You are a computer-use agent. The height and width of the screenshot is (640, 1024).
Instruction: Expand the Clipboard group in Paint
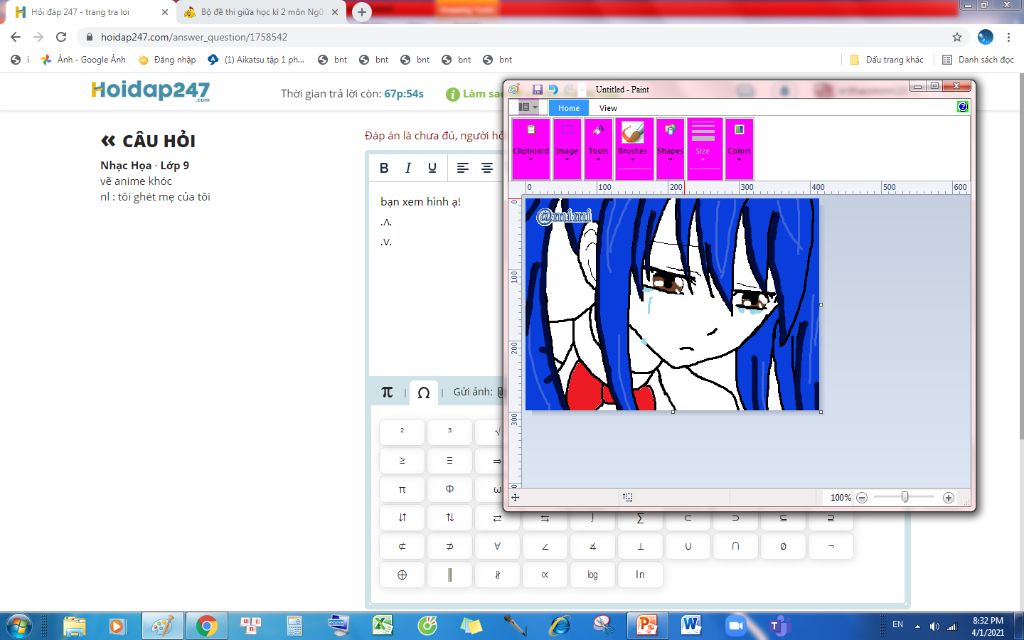(x=530, y=149)
